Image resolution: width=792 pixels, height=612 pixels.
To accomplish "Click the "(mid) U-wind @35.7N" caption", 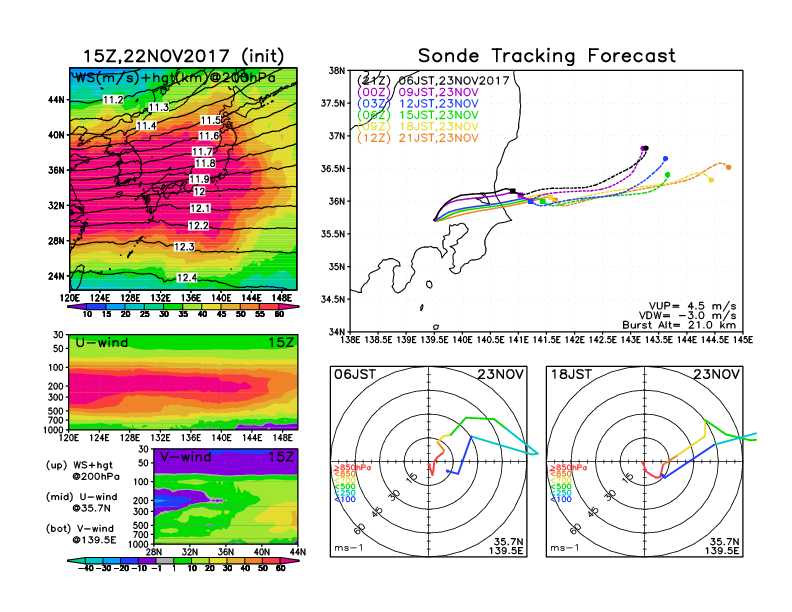I will pyautogui.click(x=82, y=502).
